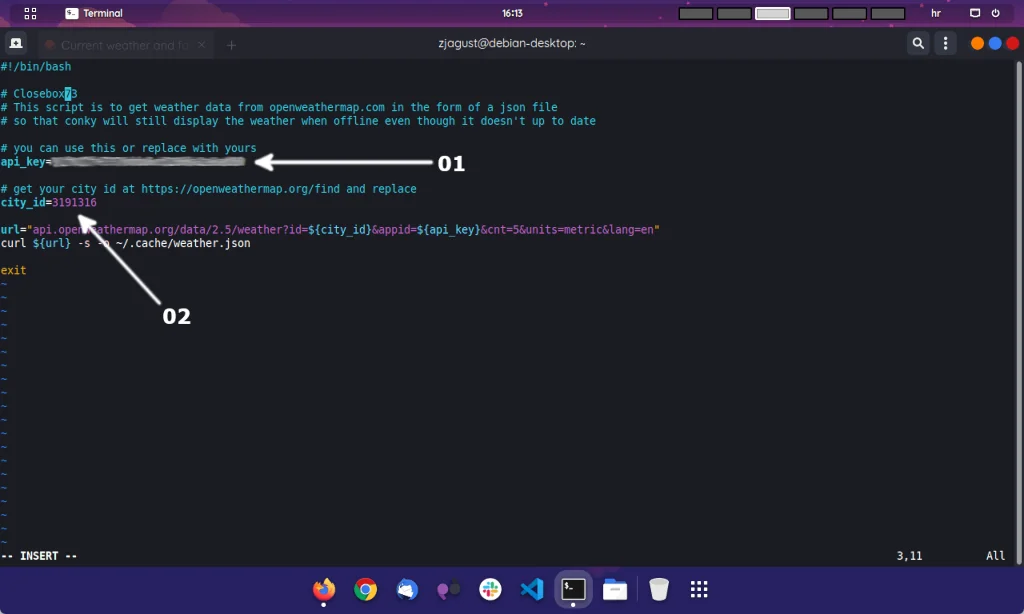Open the three-dot terminal options menu
This screenshot has width=1024, height=614.
point(945,43)
